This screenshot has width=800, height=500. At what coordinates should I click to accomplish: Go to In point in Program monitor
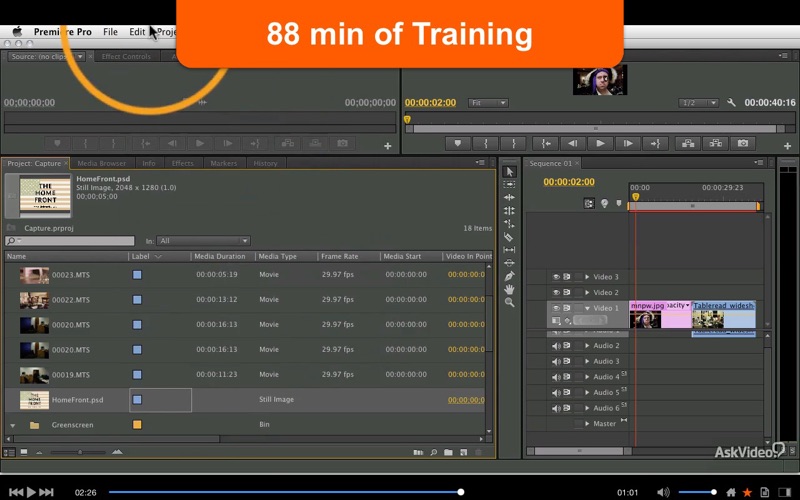point(545,144)
